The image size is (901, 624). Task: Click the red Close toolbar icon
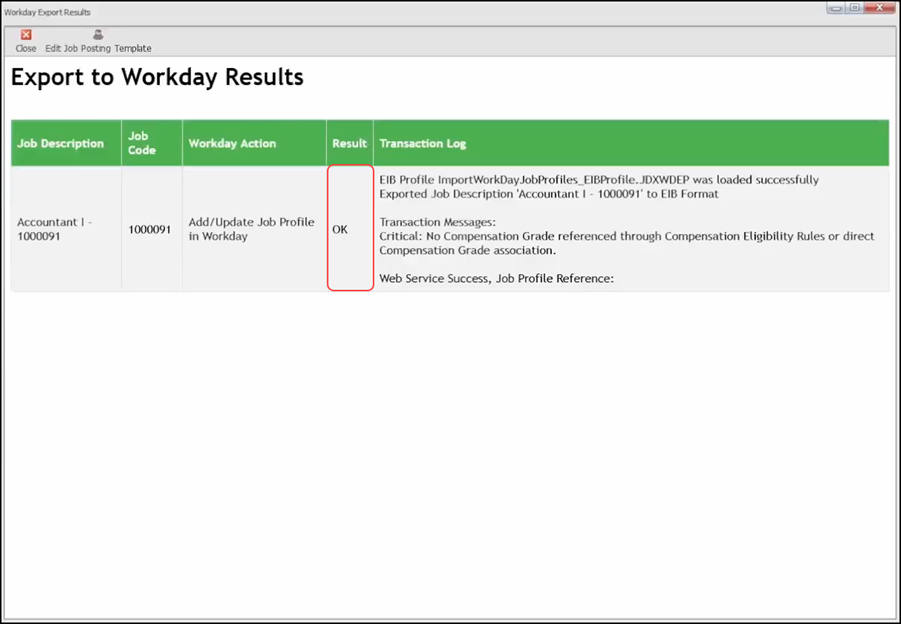(26, 35)
